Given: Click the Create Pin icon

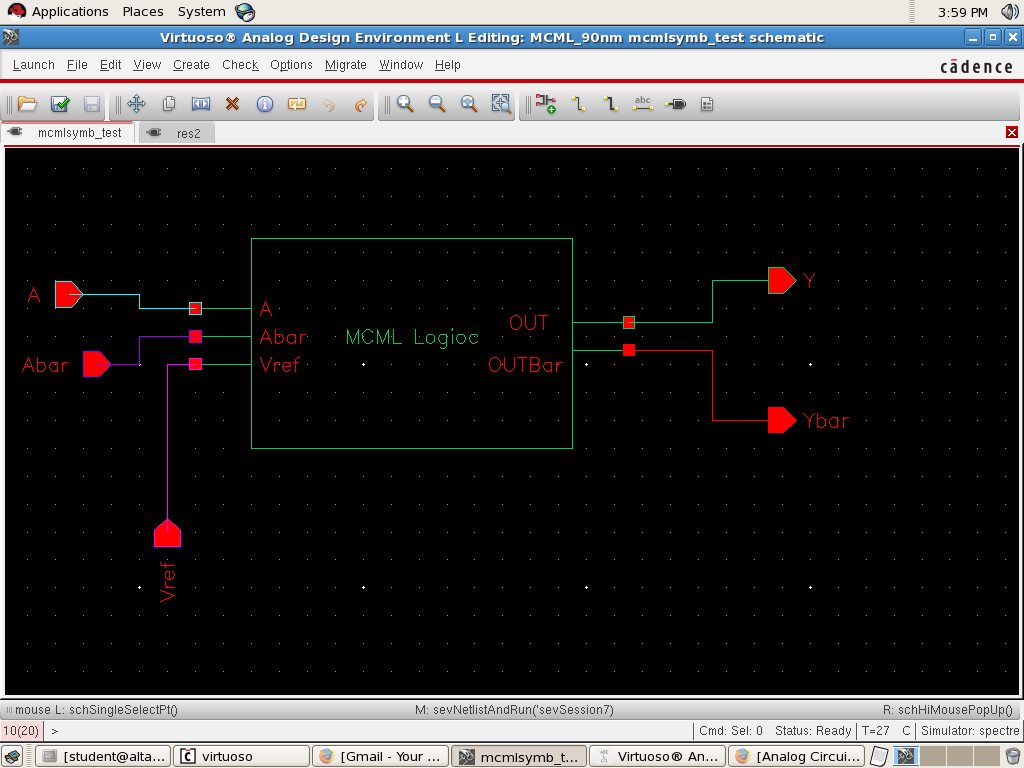Looking at the screenshot, I should [x=675, y=104].
